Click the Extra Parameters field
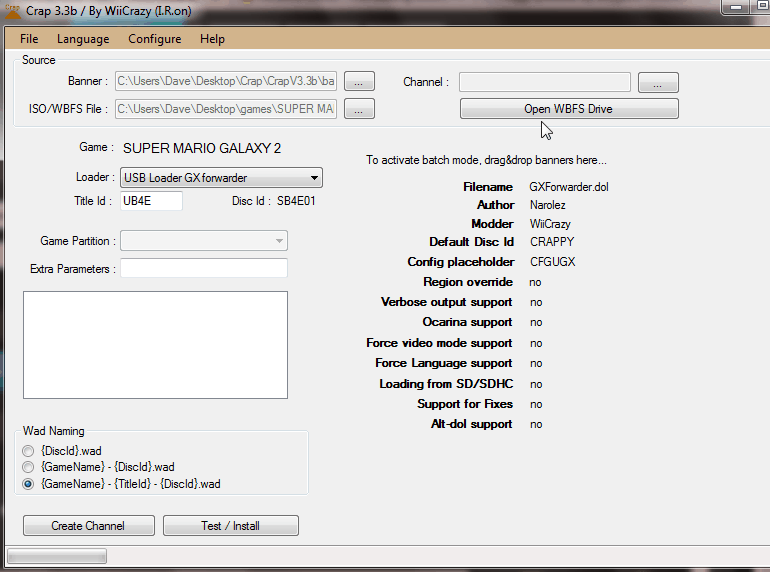This screenshot has width=770, height=572. click(x=204, y=268)
